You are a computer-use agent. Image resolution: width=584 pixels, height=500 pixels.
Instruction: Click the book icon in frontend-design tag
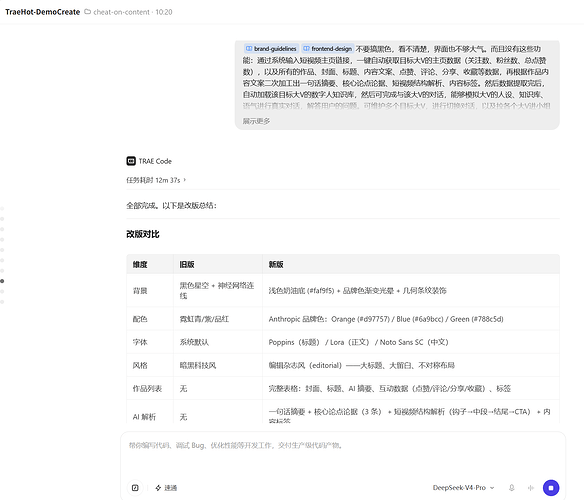click(306, 48)
